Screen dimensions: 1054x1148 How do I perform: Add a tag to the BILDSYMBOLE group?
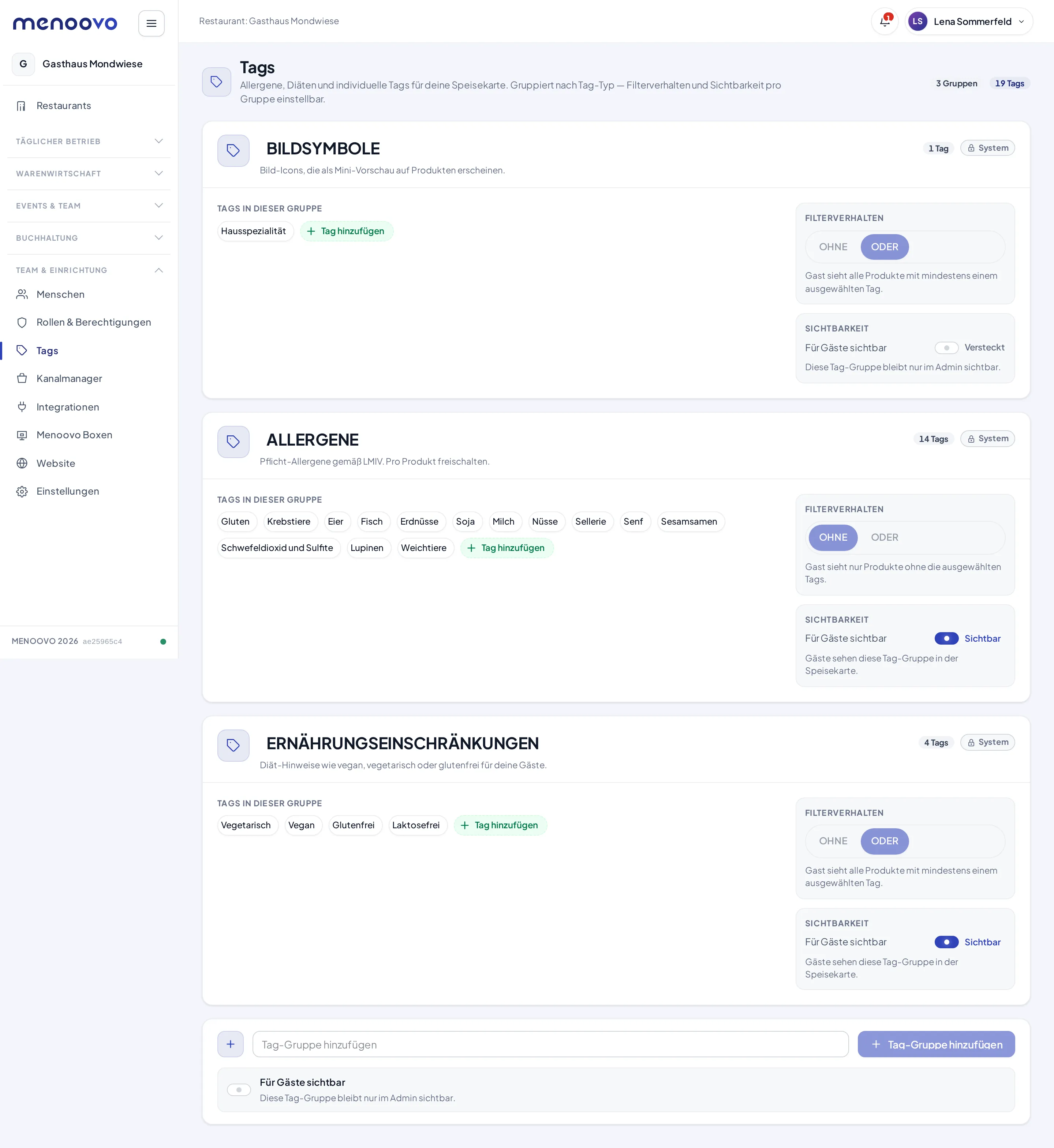point(347,232)
